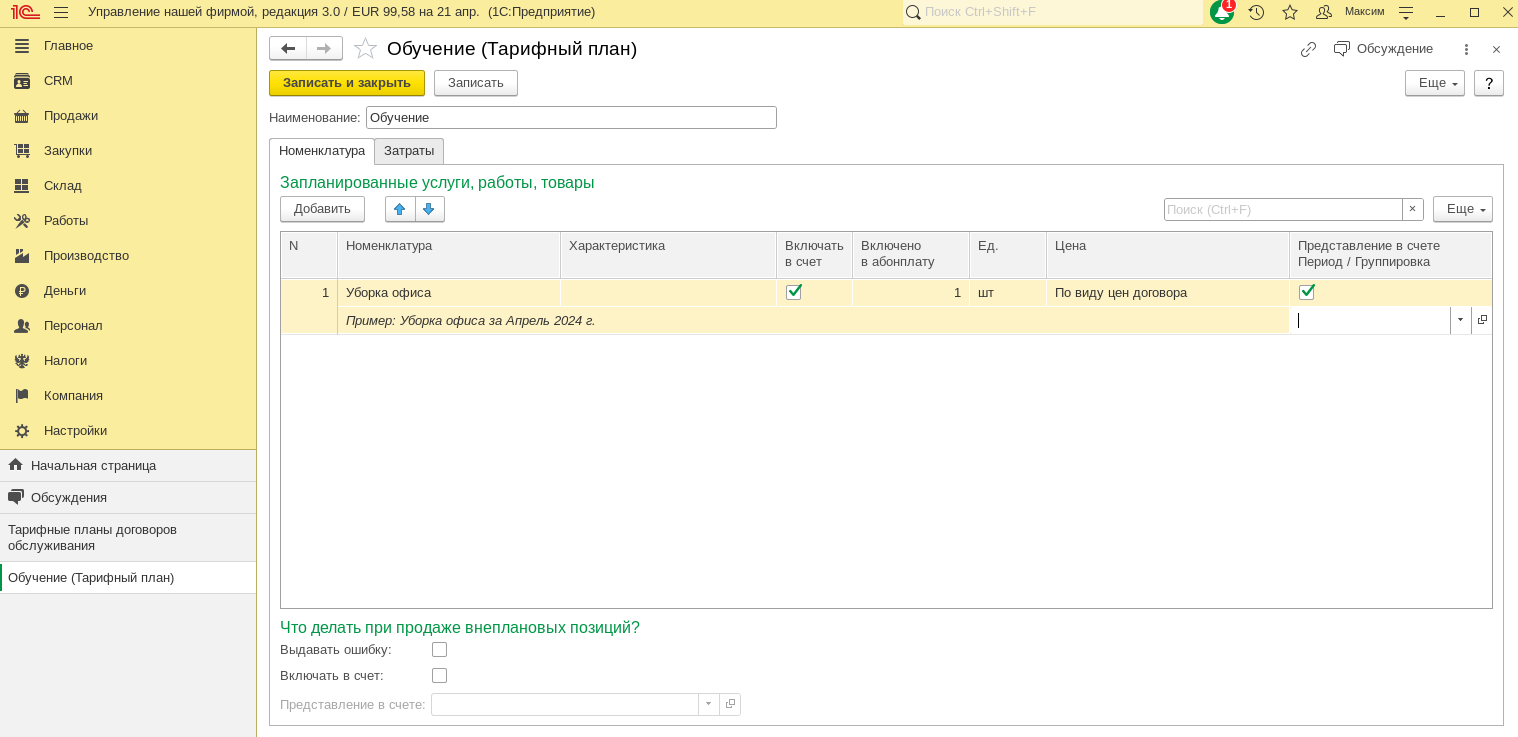1518x737 pixels.
Task: Click the Записать button
Action: coord(476,83)
